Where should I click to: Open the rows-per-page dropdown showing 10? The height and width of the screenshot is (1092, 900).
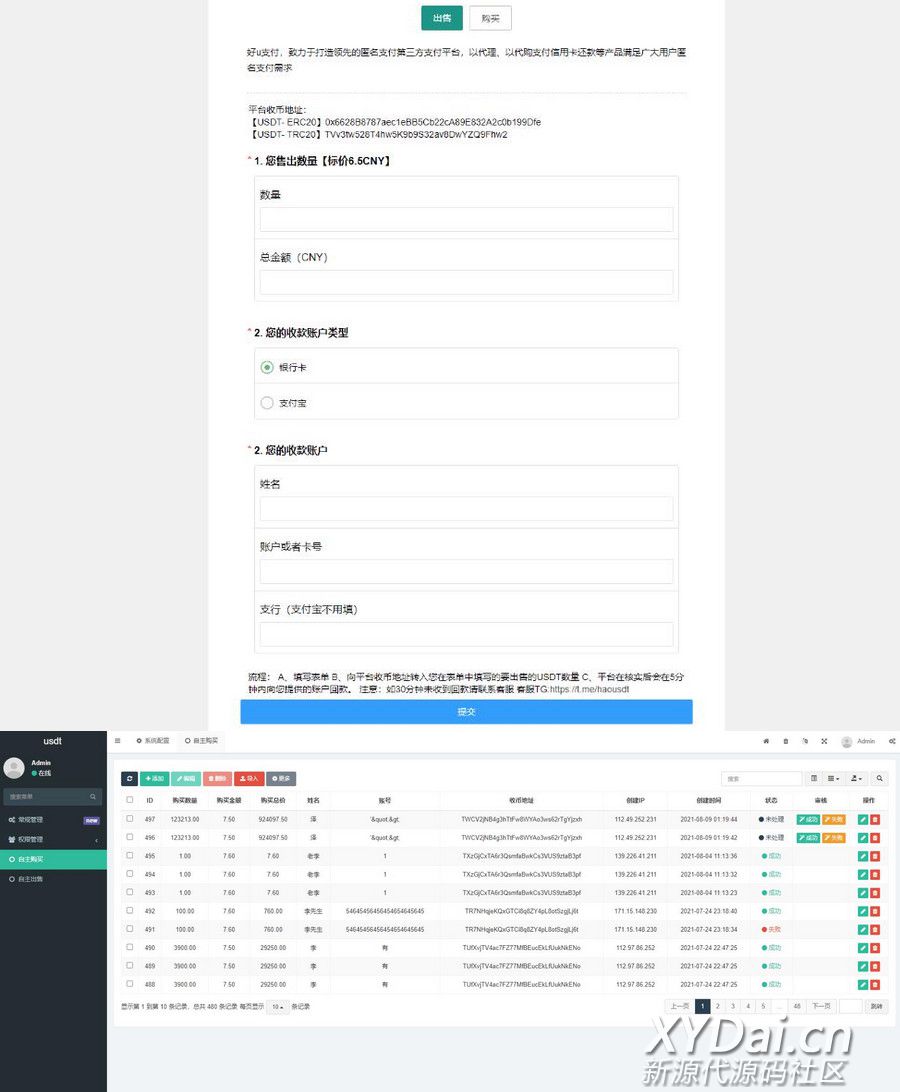point(277,1007)
